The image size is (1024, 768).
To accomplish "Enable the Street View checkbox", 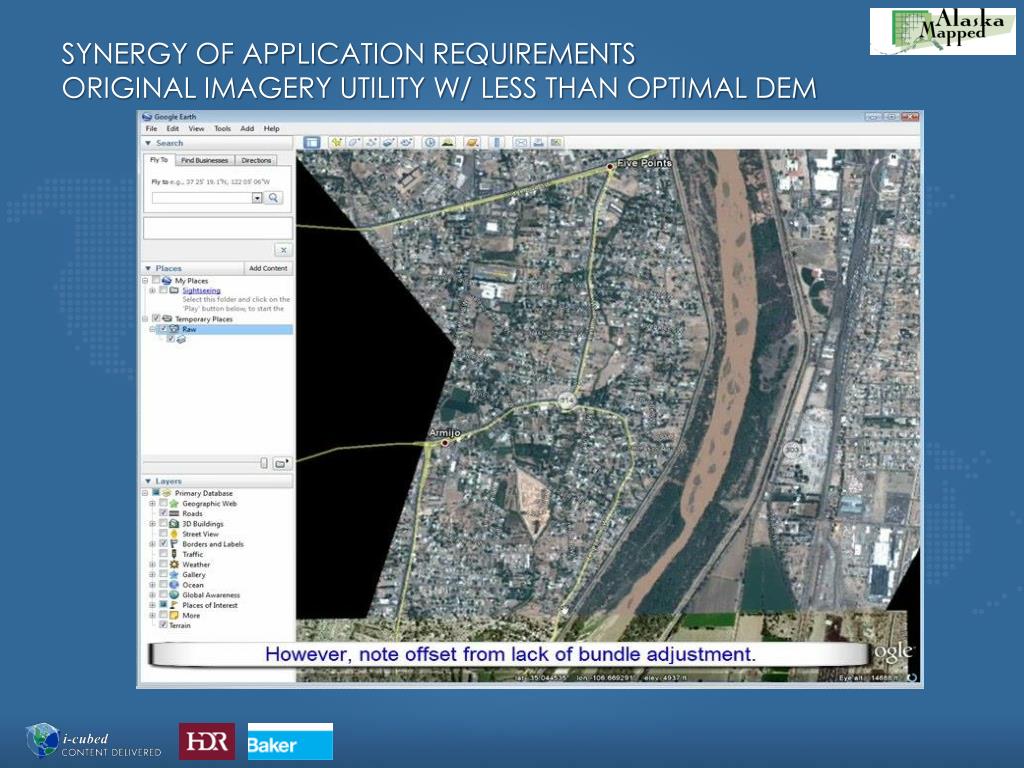I will click(163, 534).
